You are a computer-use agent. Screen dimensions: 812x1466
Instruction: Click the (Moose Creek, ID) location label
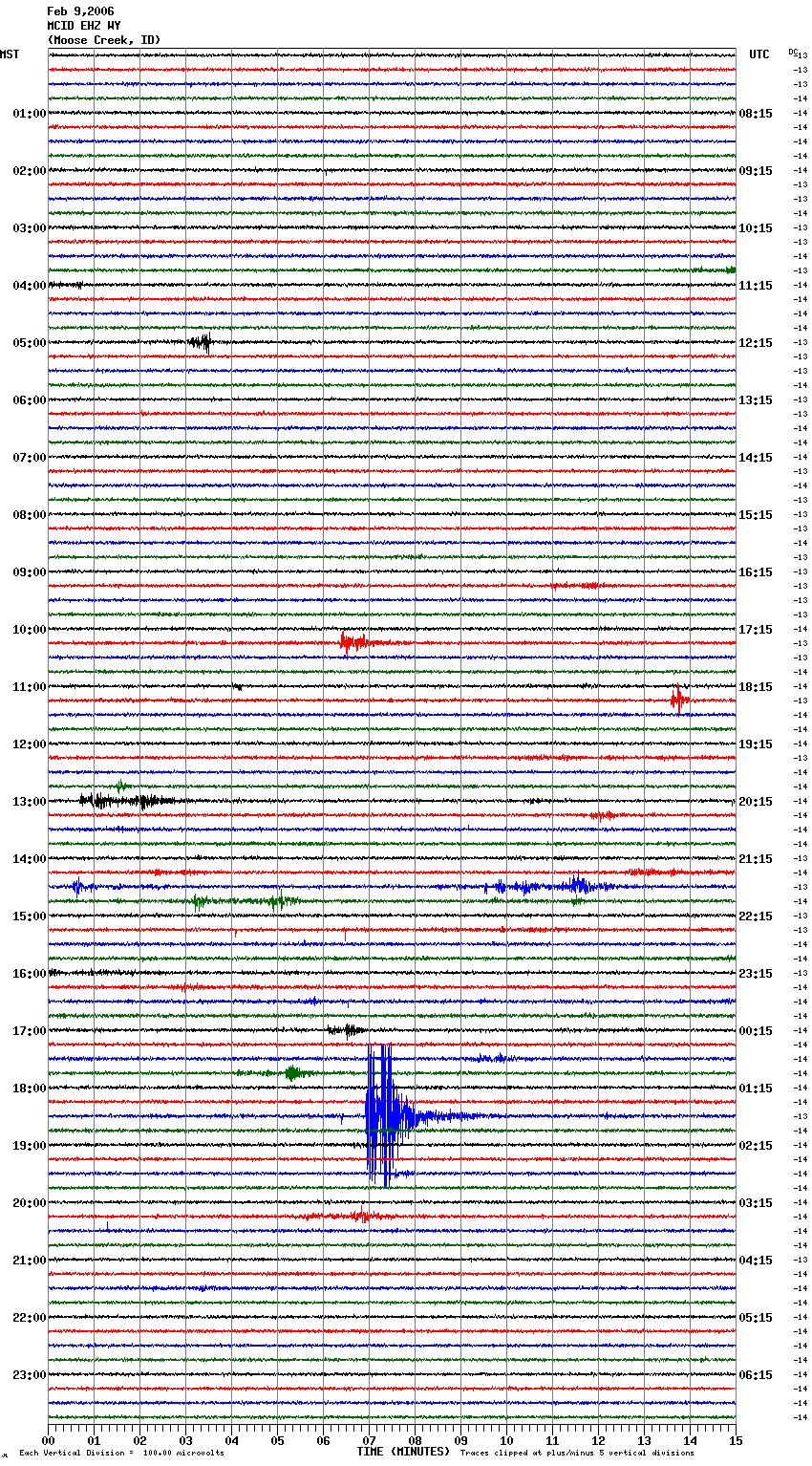pos(104,40)
